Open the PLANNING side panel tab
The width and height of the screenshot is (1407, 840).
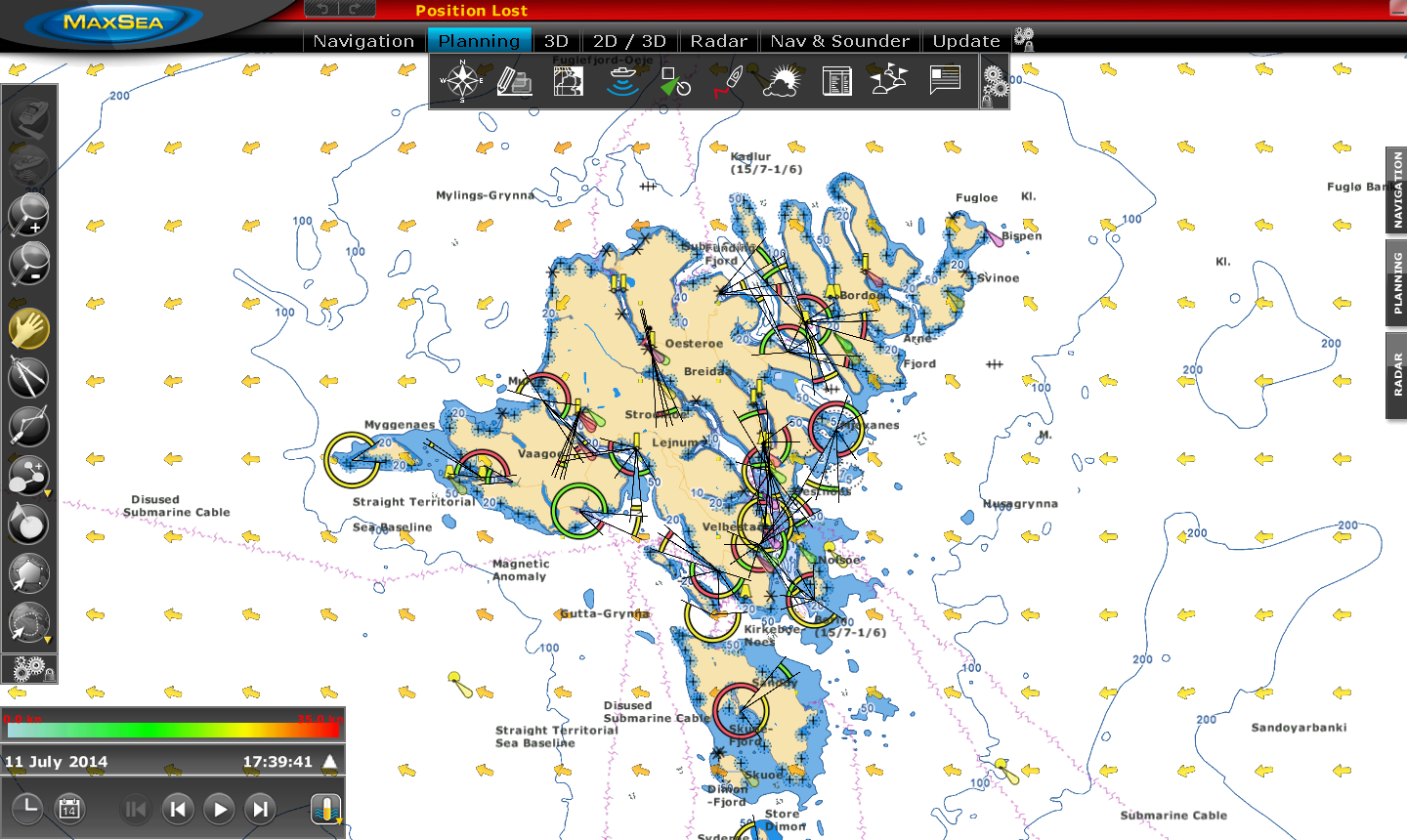[1397, 283]
